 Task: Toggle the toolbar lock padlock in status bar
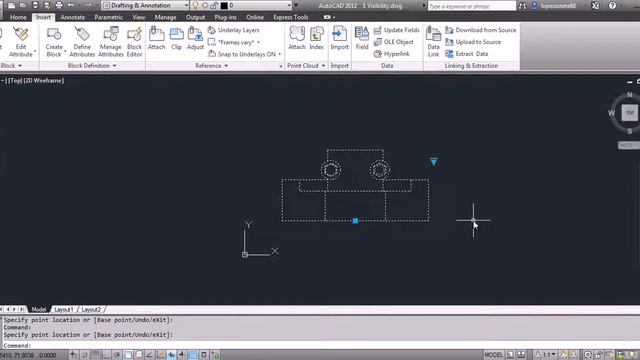click(x=599, y=355)
